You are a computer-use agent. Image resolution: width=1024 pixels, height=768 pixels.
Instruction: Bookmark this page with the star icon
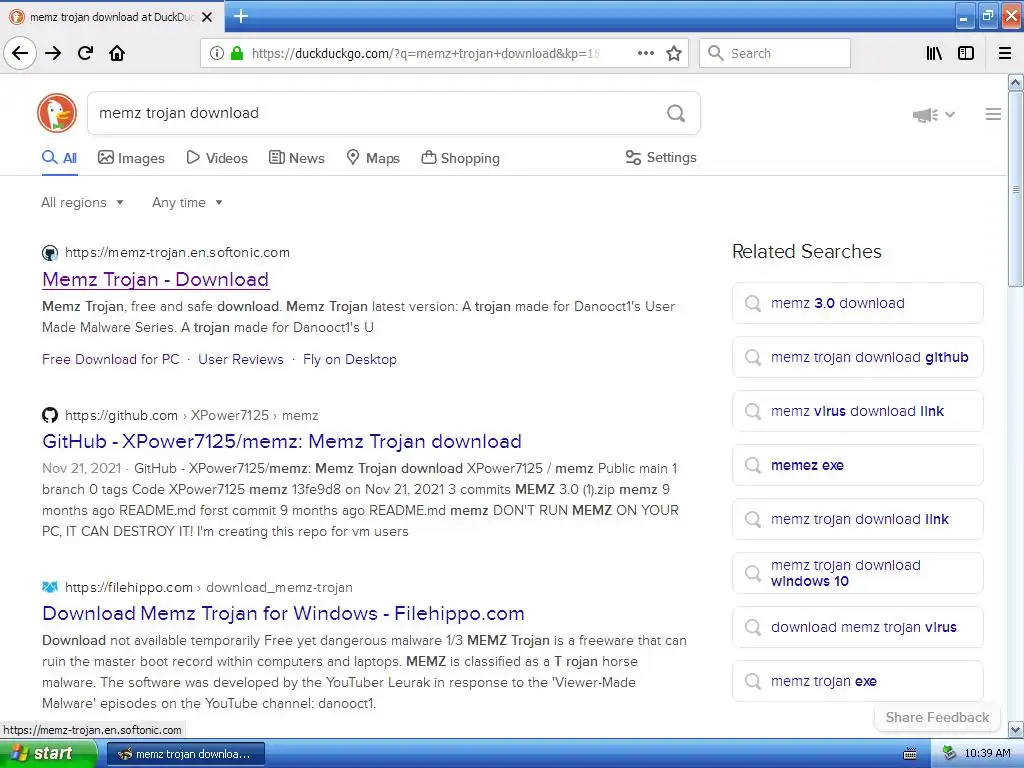pos(674,53)
